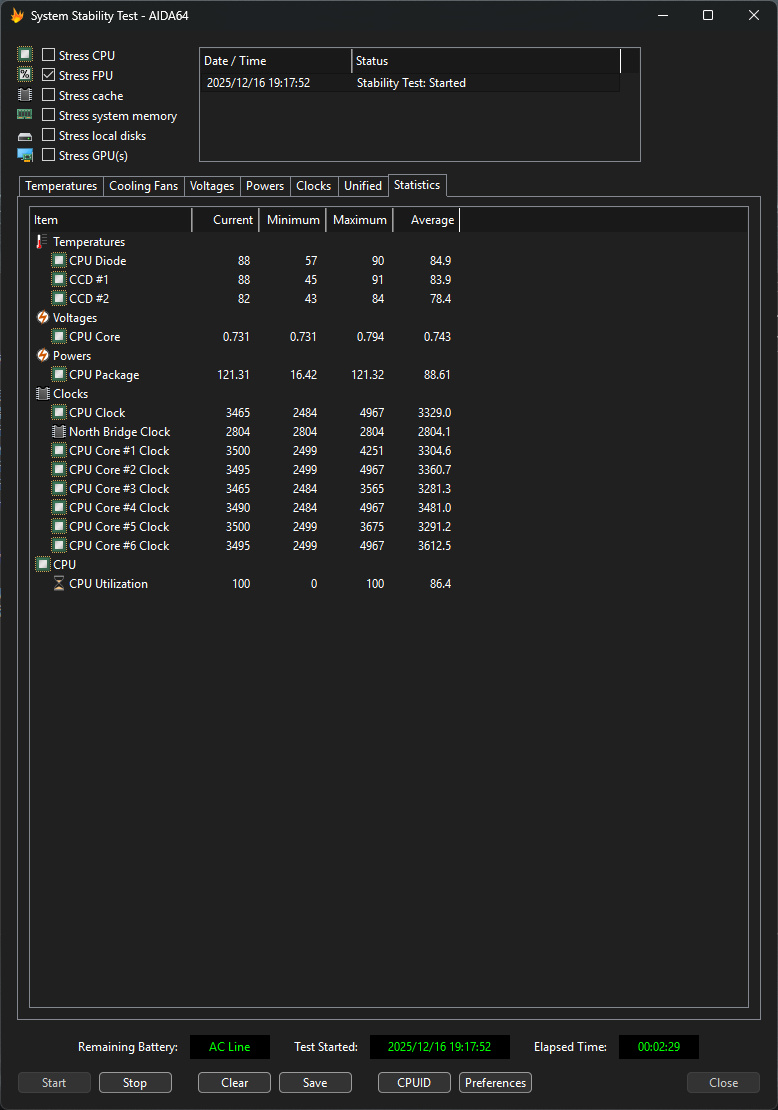Image resolution: width=778 pixels, height=1110 pixels.
Task: Click the chip icon beside Clocks group
Action: tap(42, 394)
